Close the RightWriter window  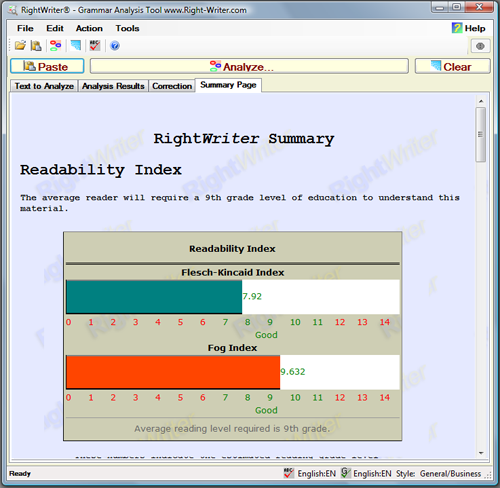coord(479,7)
